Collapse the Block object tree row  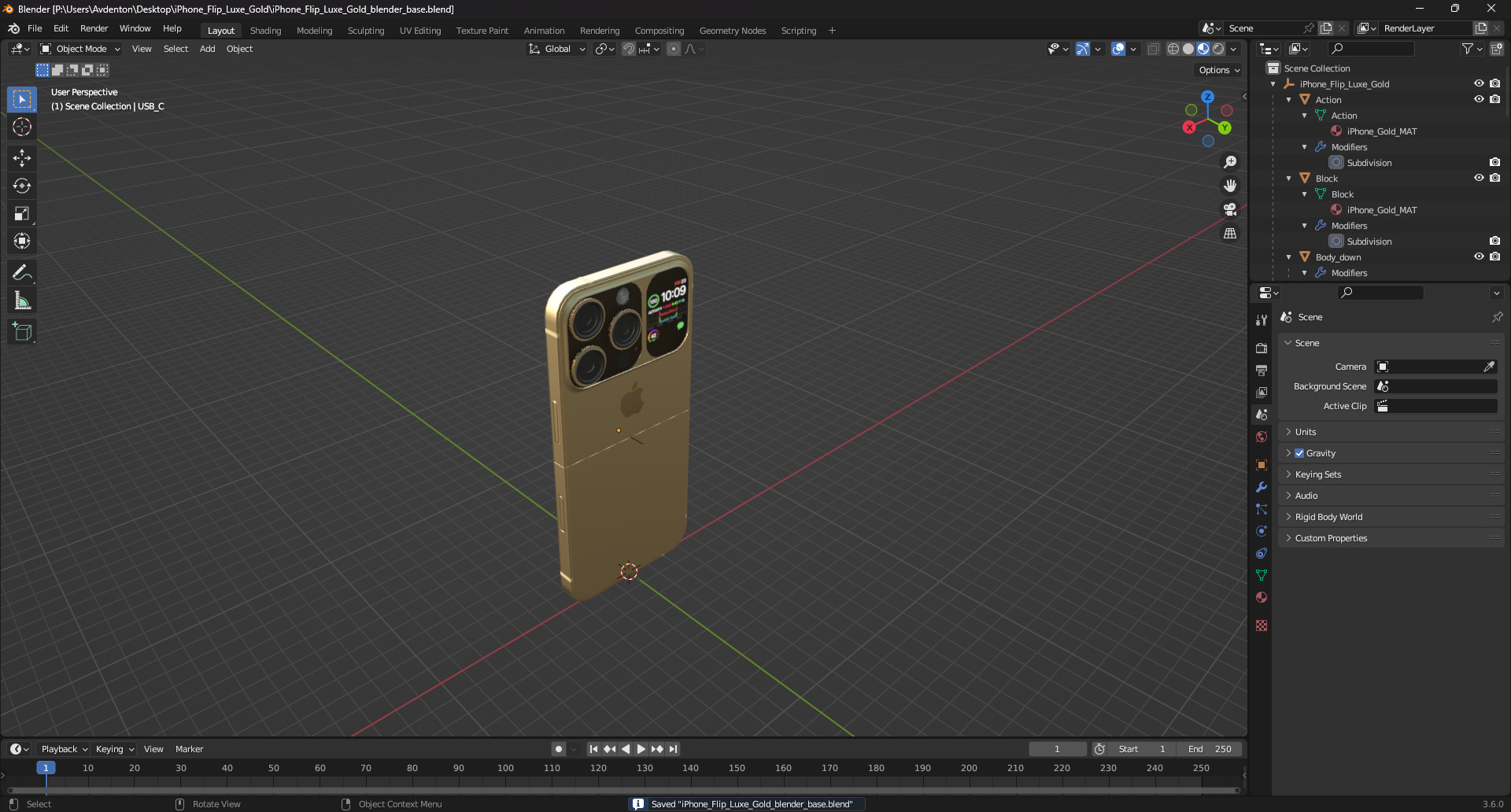point(1288,179)
